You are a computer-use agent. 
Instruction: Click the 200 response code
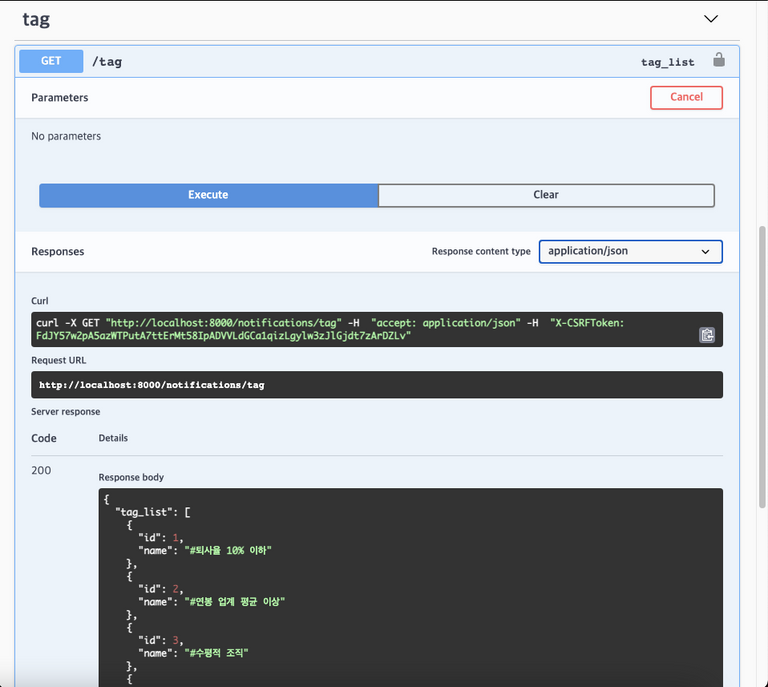[41, 471]
